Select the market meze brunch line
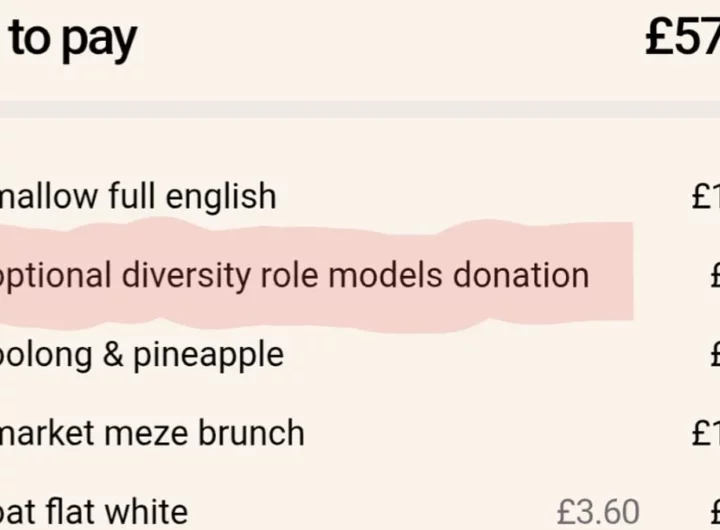This screenshot has height=530, width=720. (152, 433)
